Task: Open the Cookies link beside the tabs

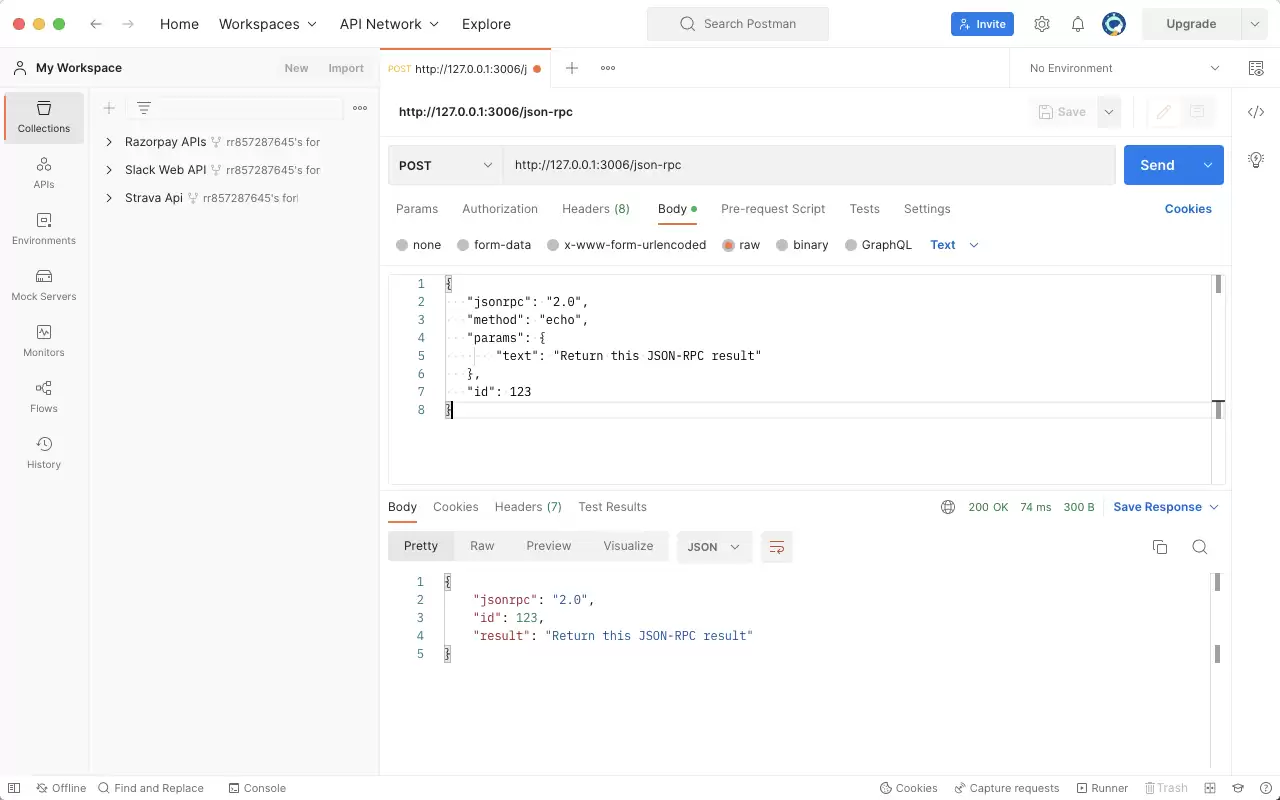Action: tap(1188, 209)
